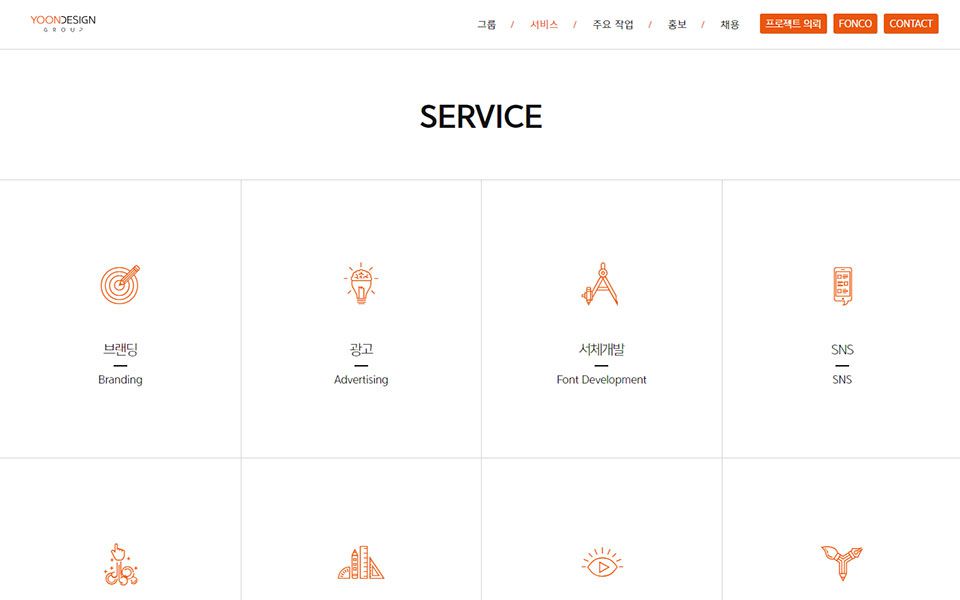The image size is (960, 600).
Task: Click the Font Development compass icon
Action: tap(601, 284)
